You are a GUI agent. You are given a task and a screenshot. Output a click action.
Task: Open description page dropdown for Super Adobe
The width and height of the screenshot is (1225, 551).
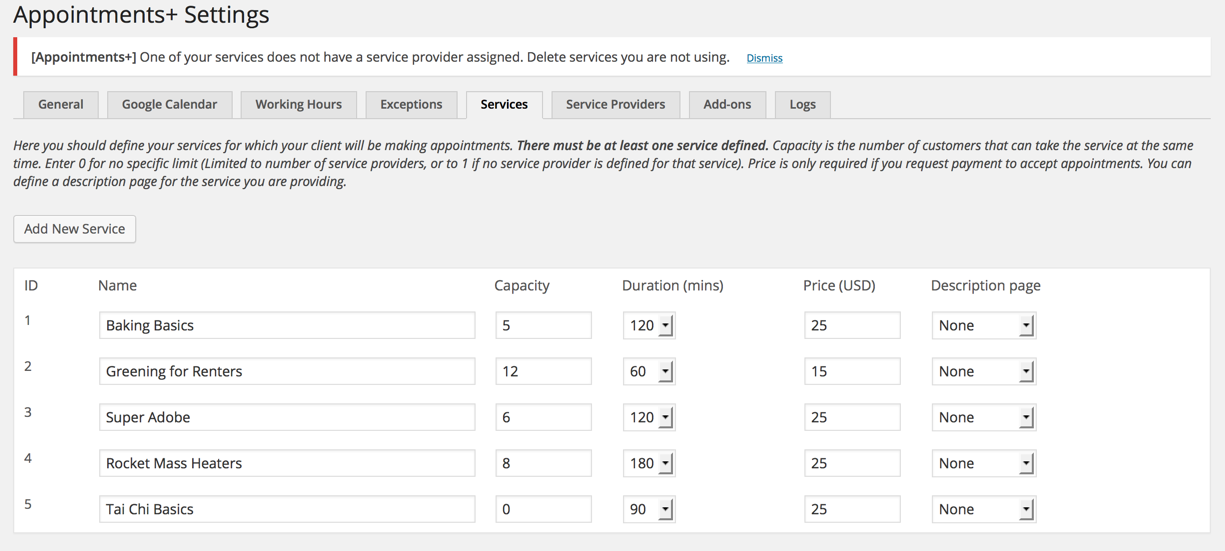[983, 417]
